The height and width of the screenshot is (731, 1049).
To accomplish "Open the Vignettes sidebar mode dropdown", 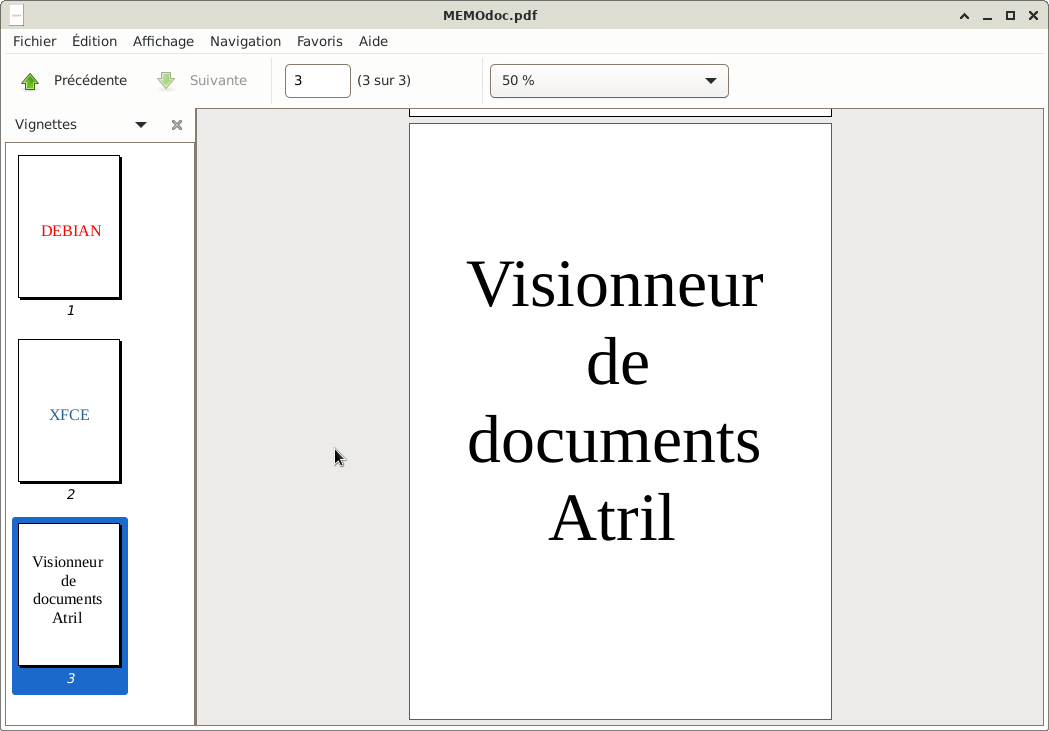I will [140, 125].
